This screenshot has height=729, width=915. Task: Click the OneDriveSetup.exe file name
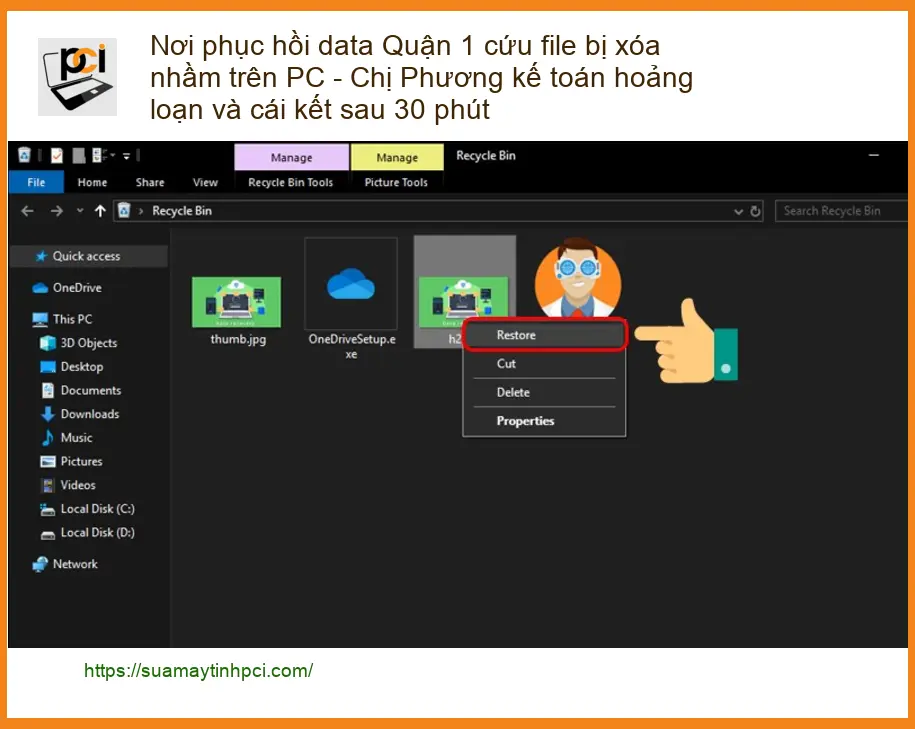coord(351,346)
